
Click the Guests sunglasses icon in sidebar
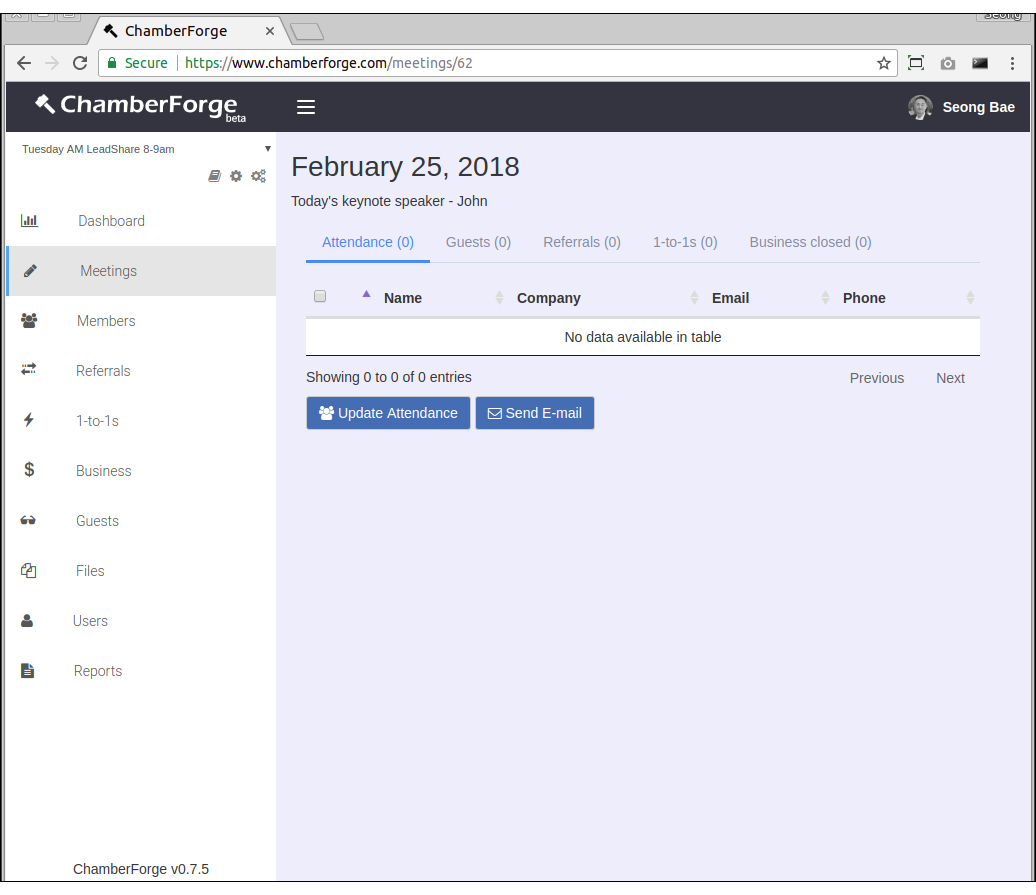point(29,520)
